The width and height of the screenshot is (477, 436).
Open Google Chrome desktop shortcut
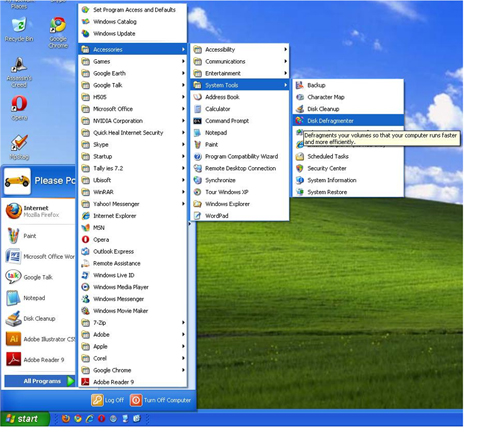pyautogui.click(x=58, y=33)
